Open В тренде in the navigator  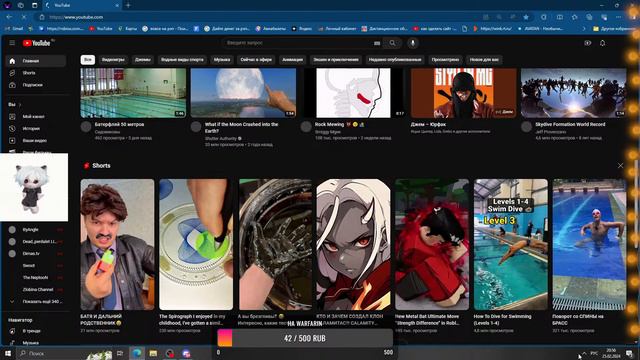pyautogui.click(x=36, y=331)
